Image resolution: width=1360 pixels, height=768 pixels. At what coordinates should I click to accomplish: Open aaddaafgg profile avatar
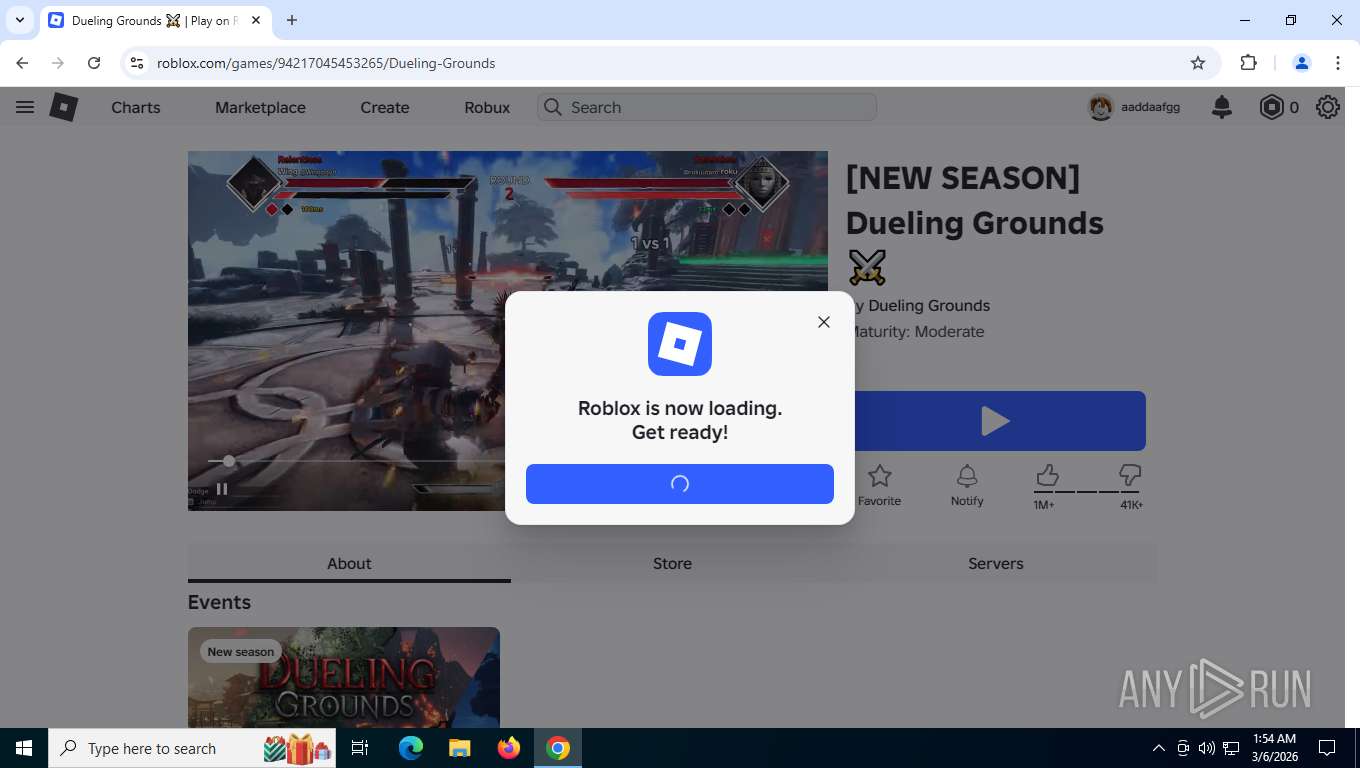[1101, 107]
